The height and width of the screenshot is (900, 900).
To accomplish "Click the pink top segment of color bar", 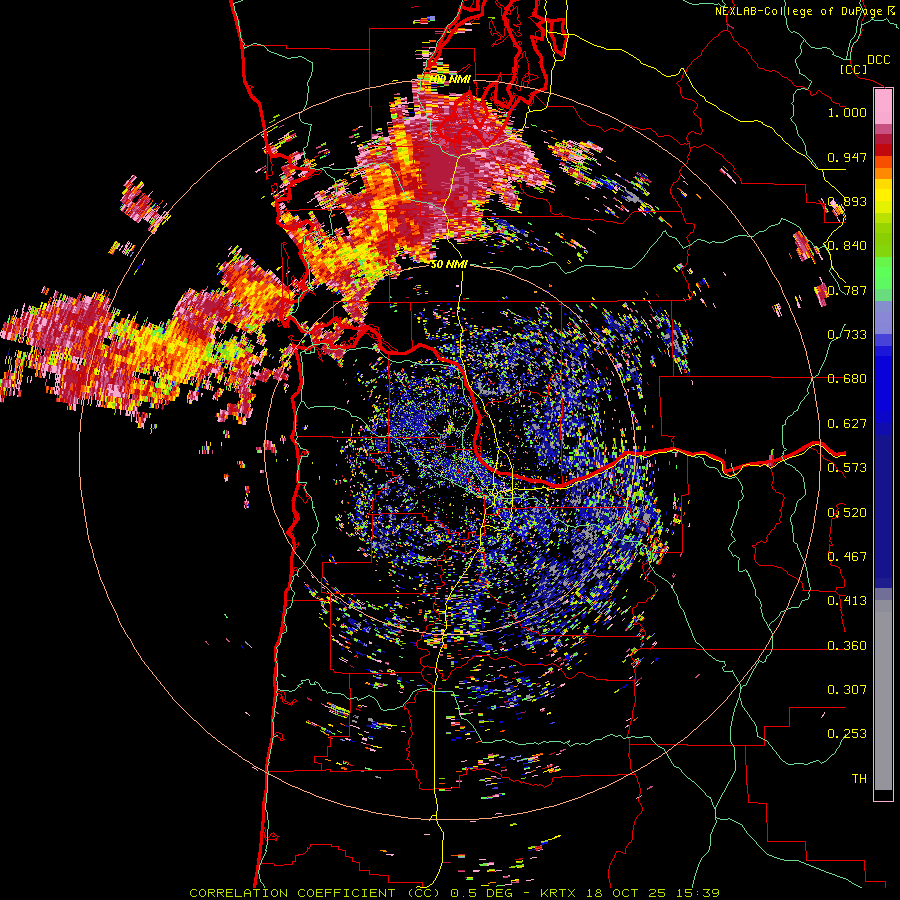I will (x=883, y=107).
